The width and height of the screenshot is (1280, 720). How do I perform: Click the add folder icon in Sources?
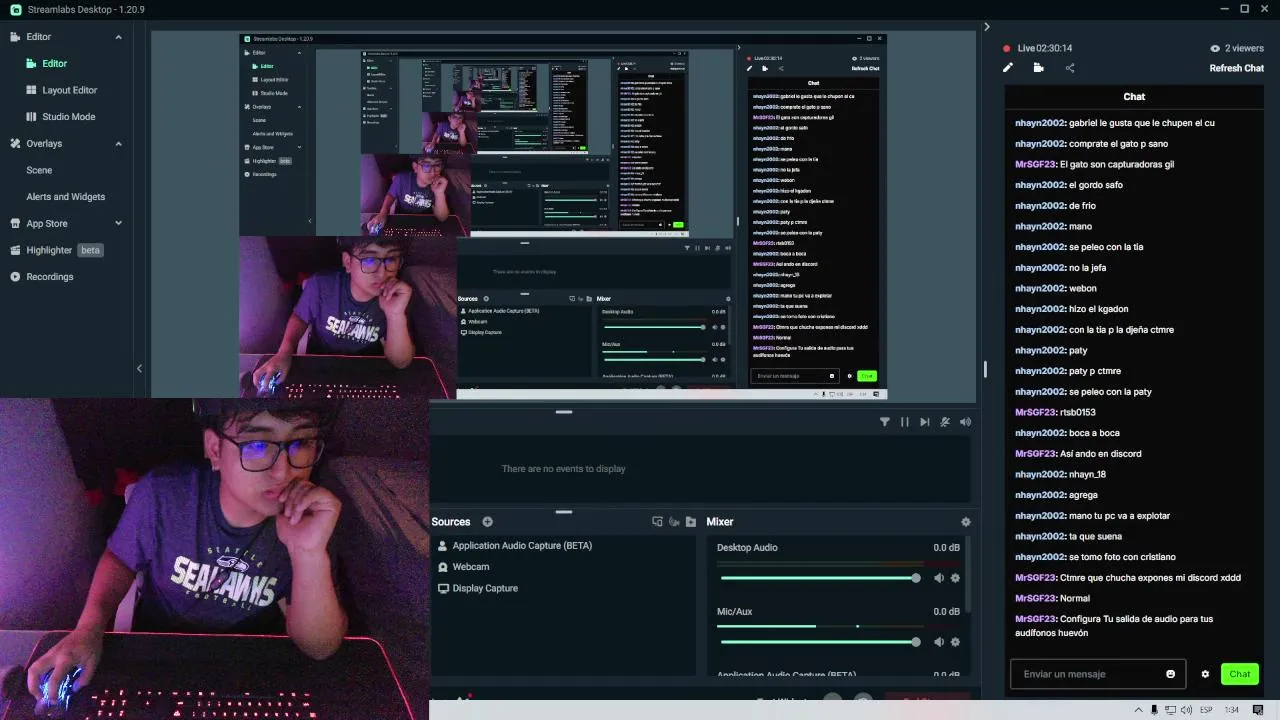(x=690, y=522)
